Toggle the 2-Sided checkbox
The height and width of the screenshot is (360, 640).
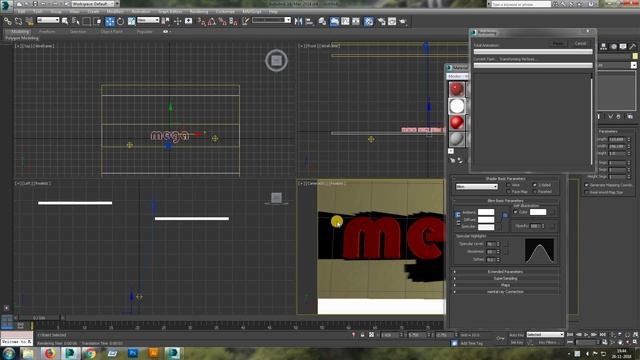(535, 185)
